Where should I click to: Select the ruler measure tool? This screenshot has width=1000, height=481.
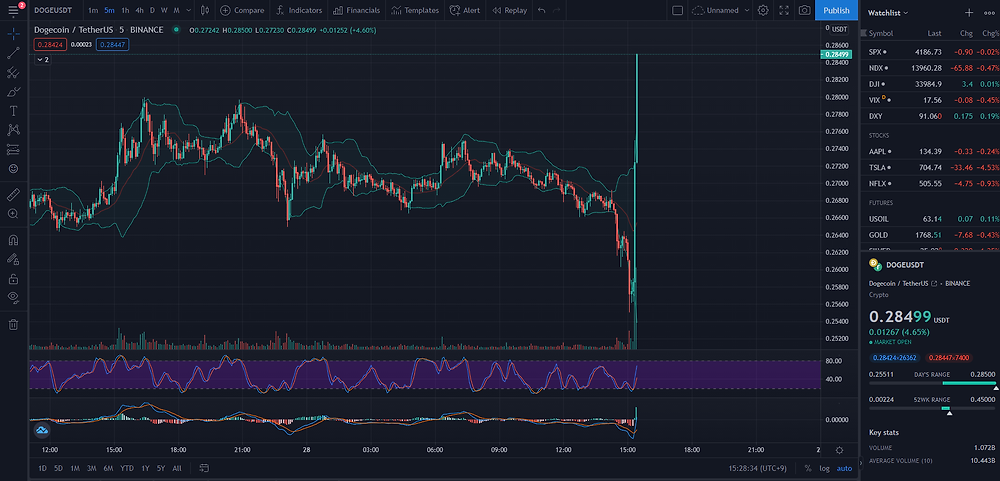13,195
